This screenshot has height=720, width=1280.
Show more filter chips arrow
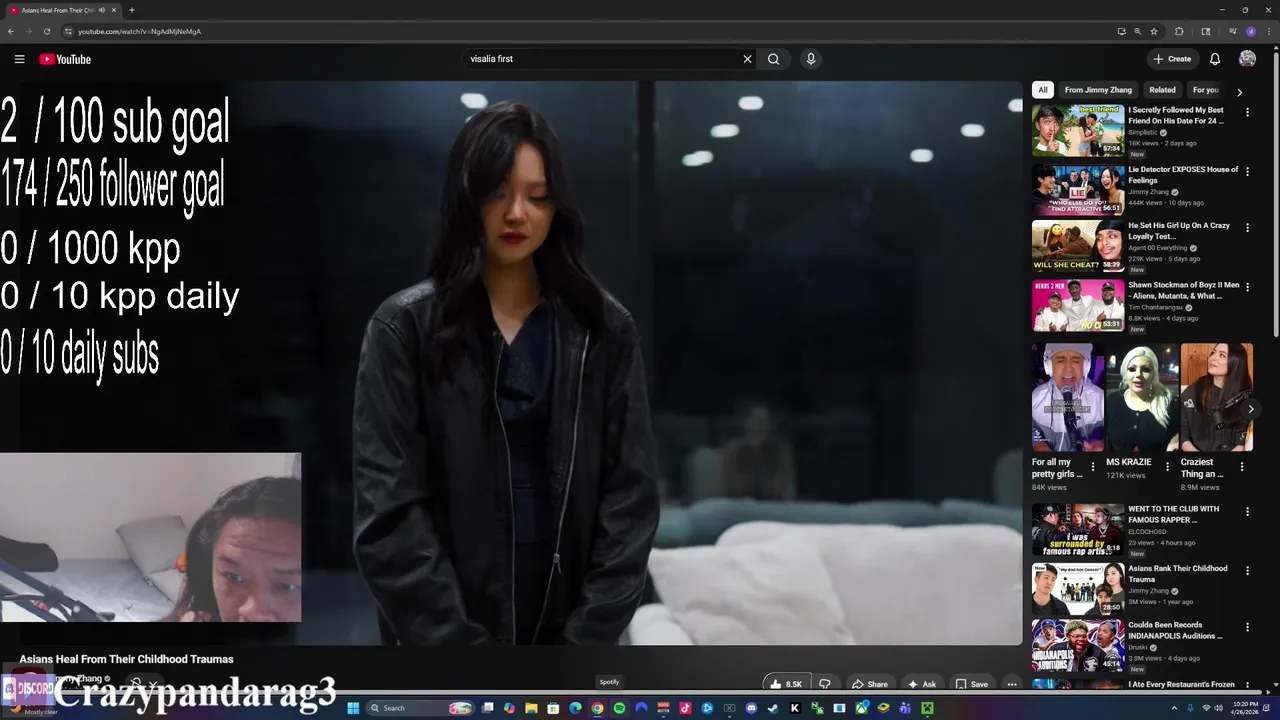(1239, 92)
